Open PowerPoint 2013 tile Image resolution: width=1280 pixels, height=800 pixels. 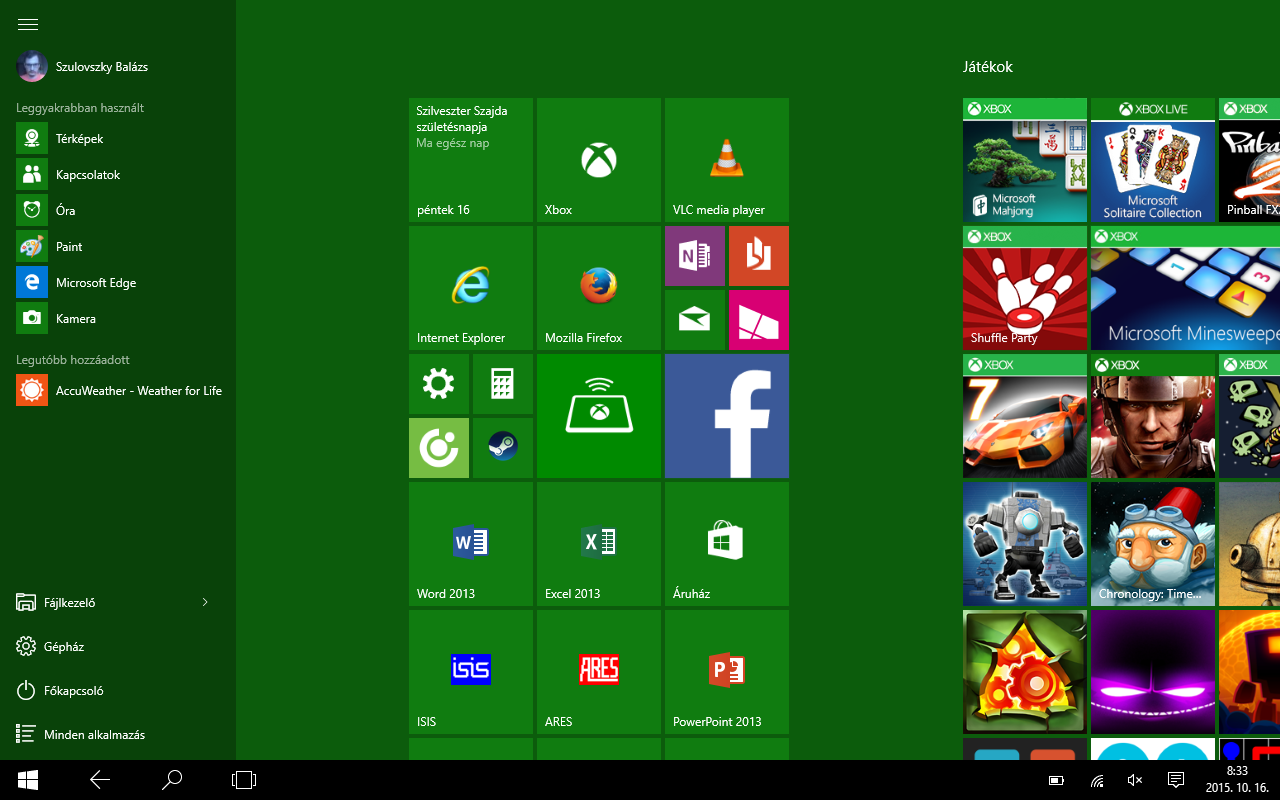coord(727,672)
